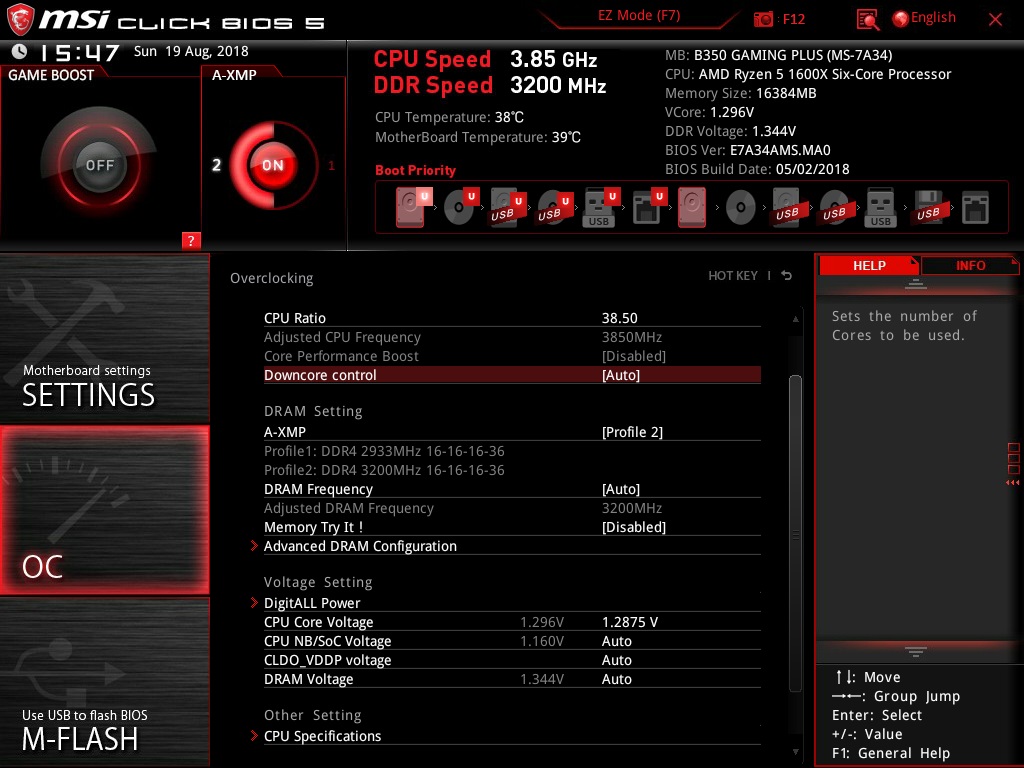Click the red arrows below the favorites squares
Viewport: 1024px width, 768px height.
click(1012, 483)
